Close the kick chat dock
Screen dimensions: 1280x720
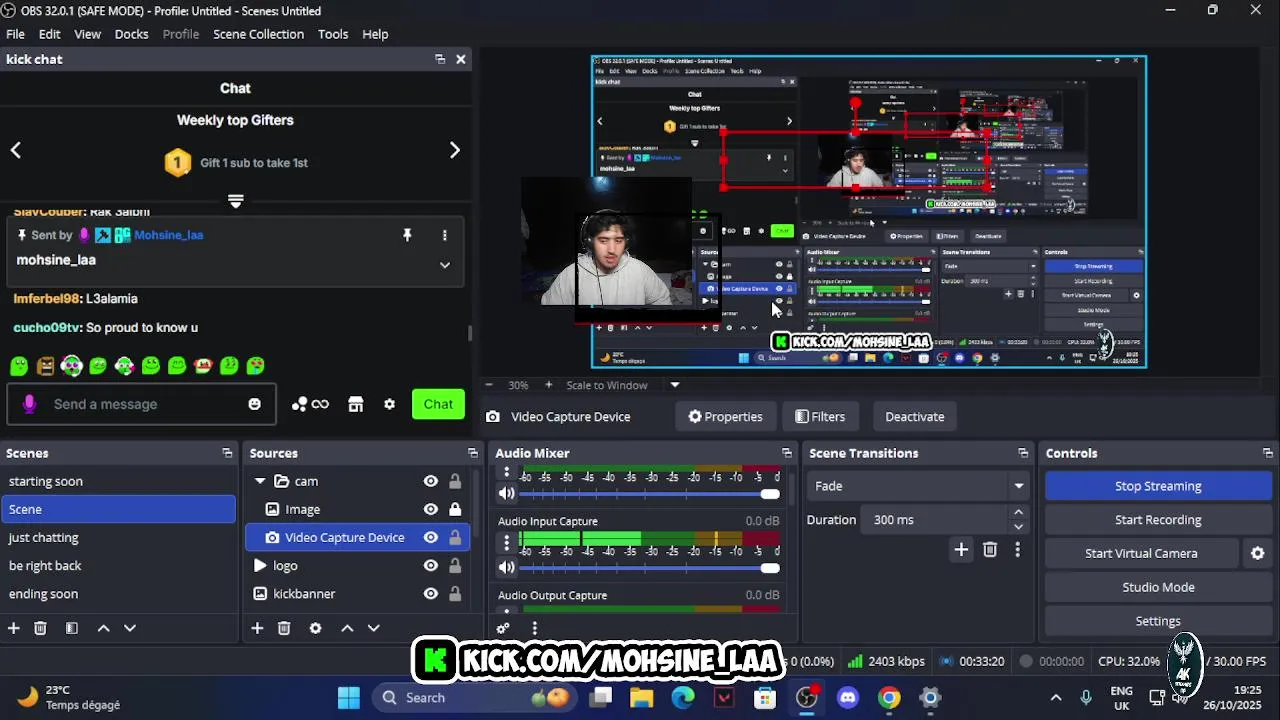461,59
